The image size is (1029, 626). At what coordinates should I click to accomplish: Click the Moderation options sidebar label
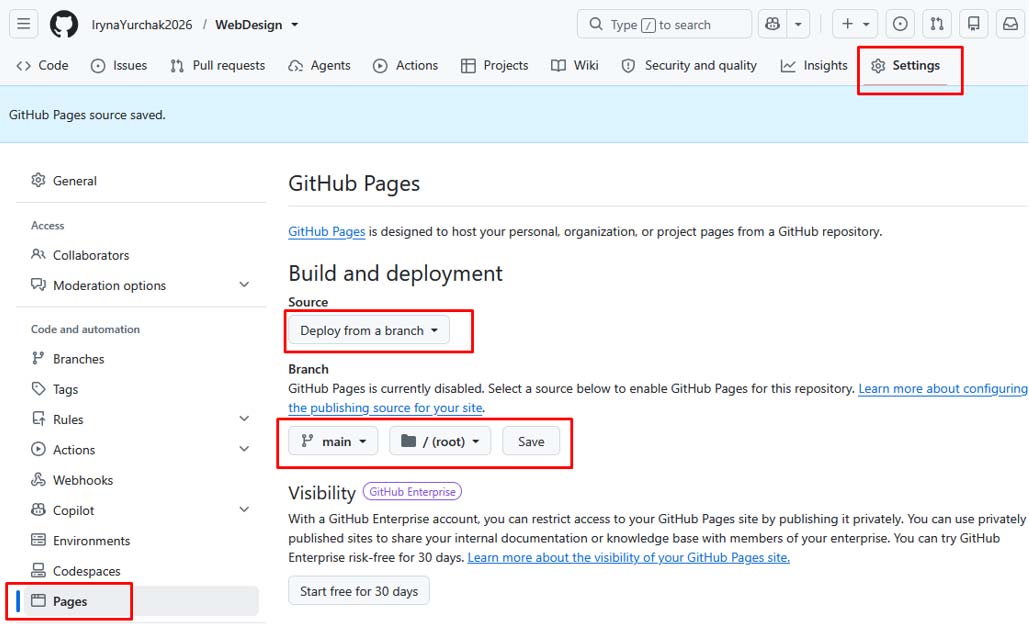pyautogui.click(x=110, y=285)
